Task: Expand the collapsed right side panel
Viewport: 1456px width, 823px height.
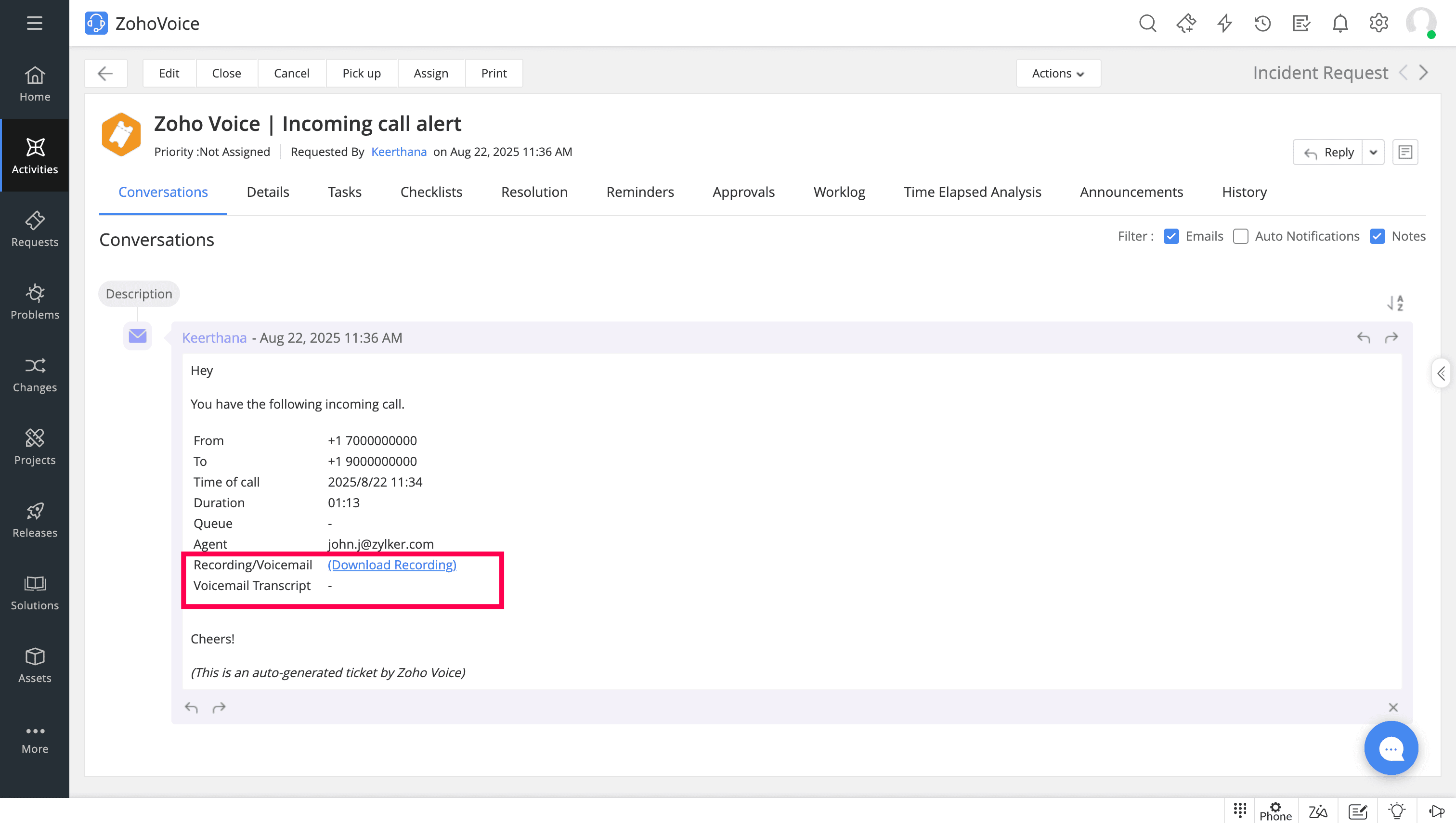Action: (x=1441, y=373)
